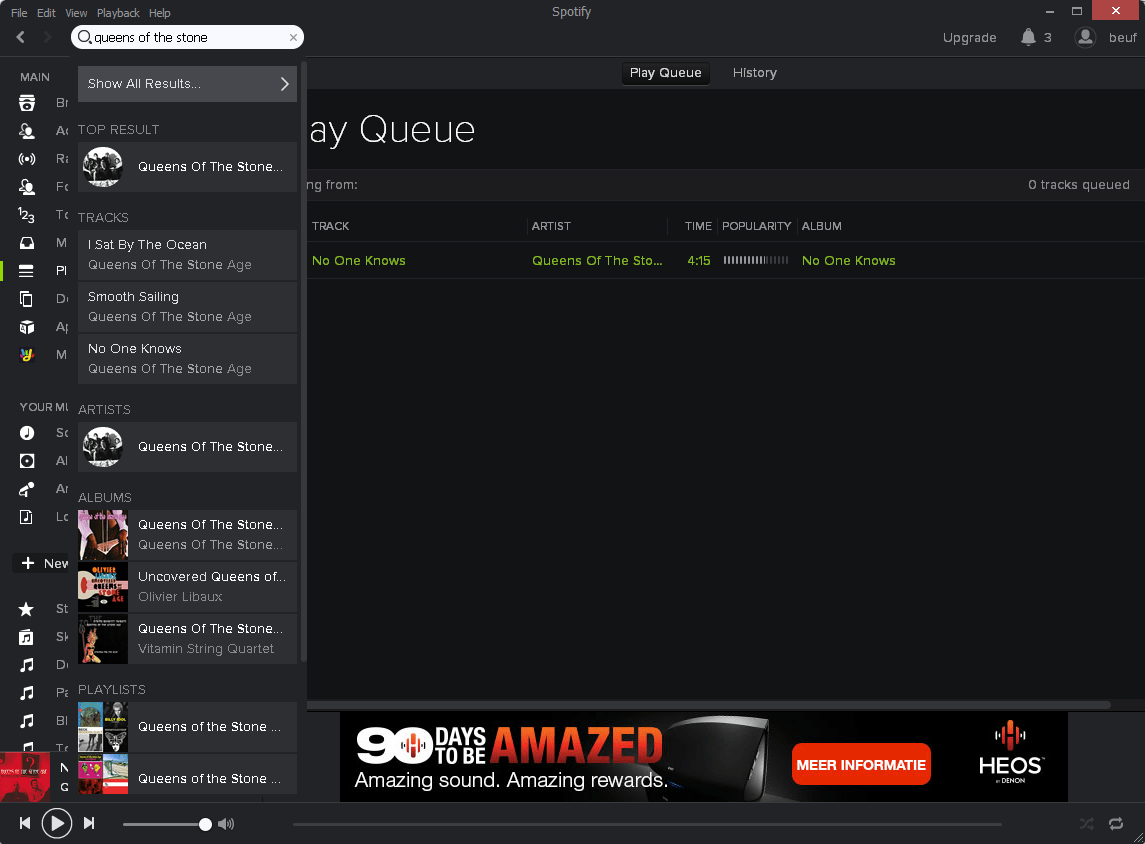Open the Messages inbox icon in the sidebar
The width and height of the screenshot is (1145, 844).
click(x=27, y=242)
